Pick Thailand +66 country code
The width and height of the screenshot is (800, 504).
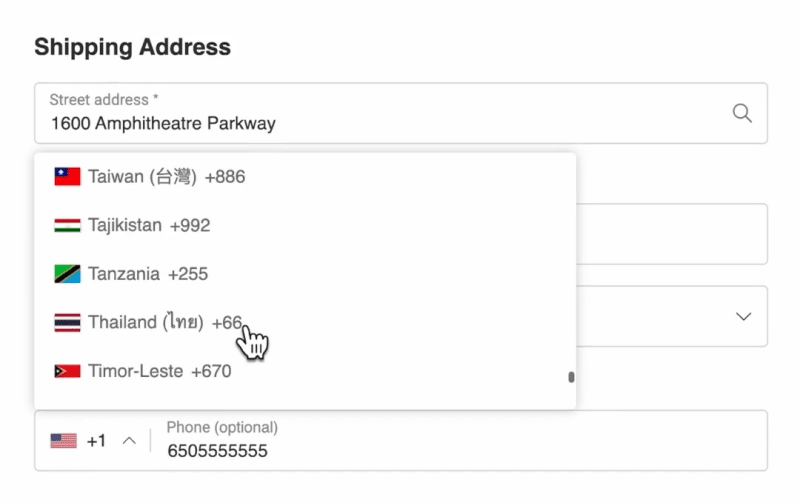click(305, 322)
